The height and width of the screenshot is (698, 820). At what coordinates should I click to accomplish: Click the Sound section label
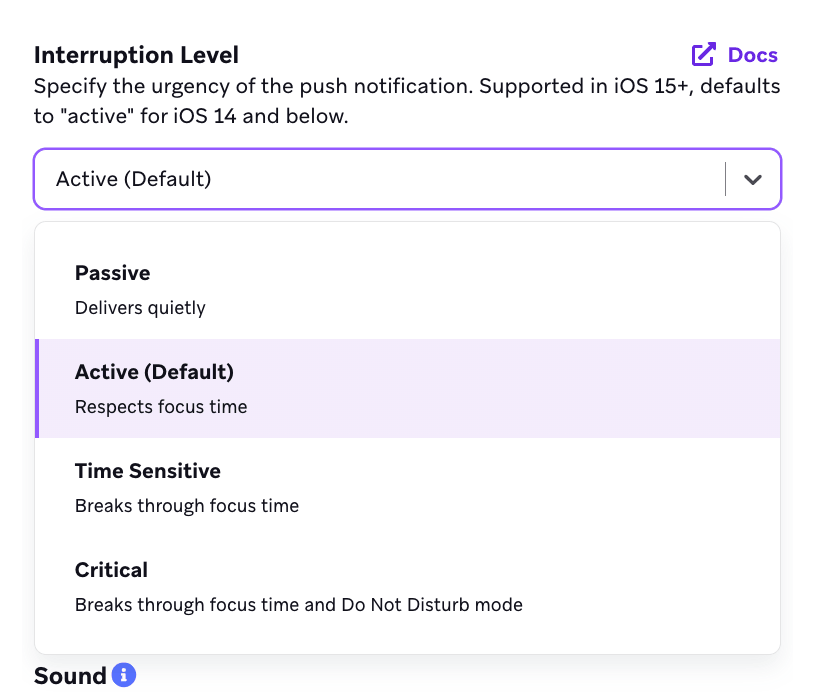[70, 676]
